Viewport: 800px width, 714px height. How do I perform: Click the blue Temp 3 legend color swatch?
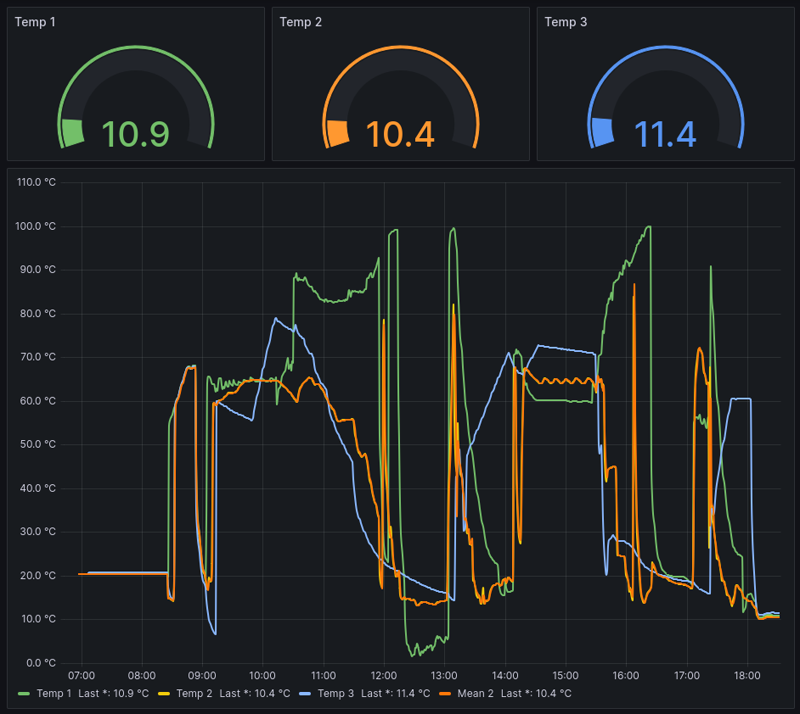306,693
